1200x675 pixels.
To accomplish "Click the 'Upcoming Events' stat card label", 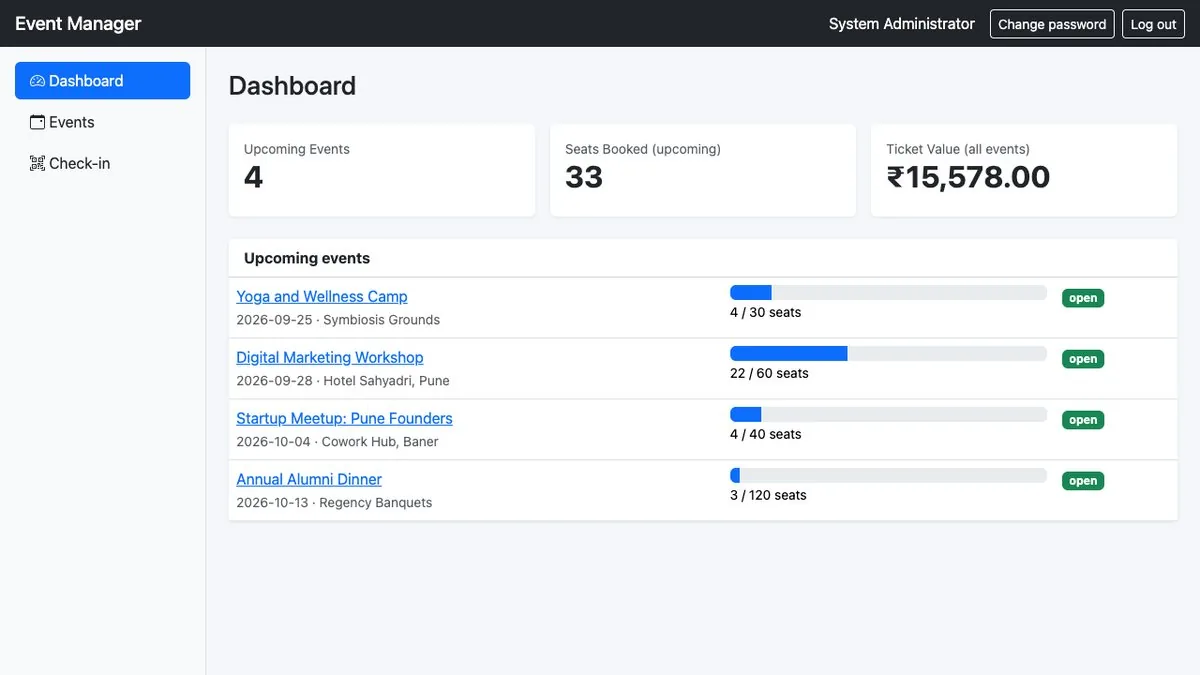I will [297, 149].
